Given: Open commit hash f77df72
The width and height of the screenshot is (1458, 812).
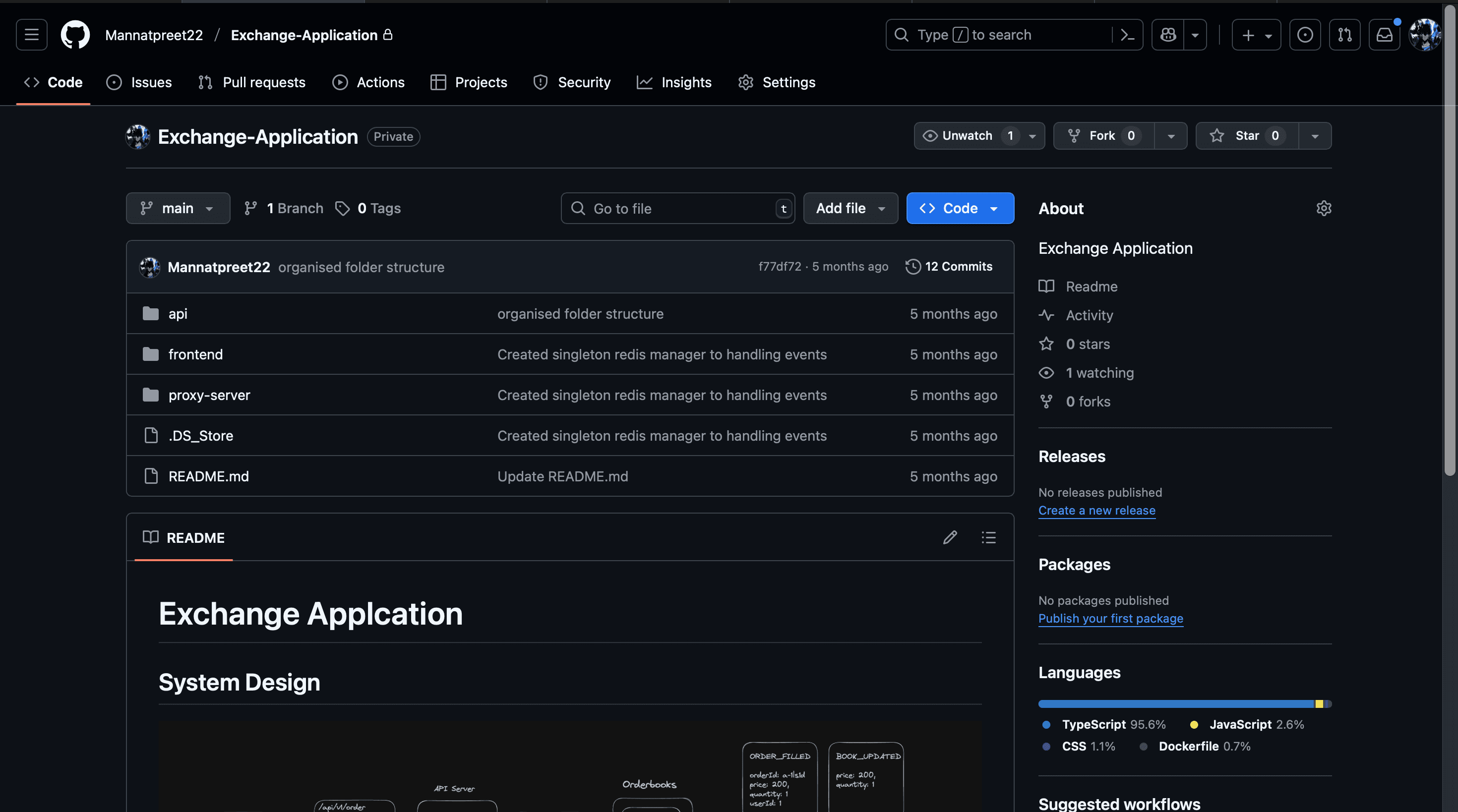Looking at the screenshot, I should (780, 267).
